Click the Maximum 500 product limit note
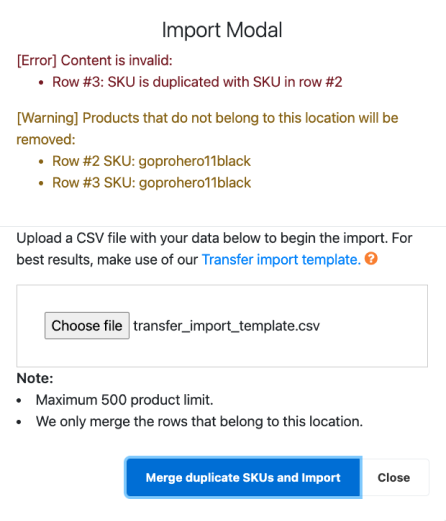446x521 pixels. 124,400
